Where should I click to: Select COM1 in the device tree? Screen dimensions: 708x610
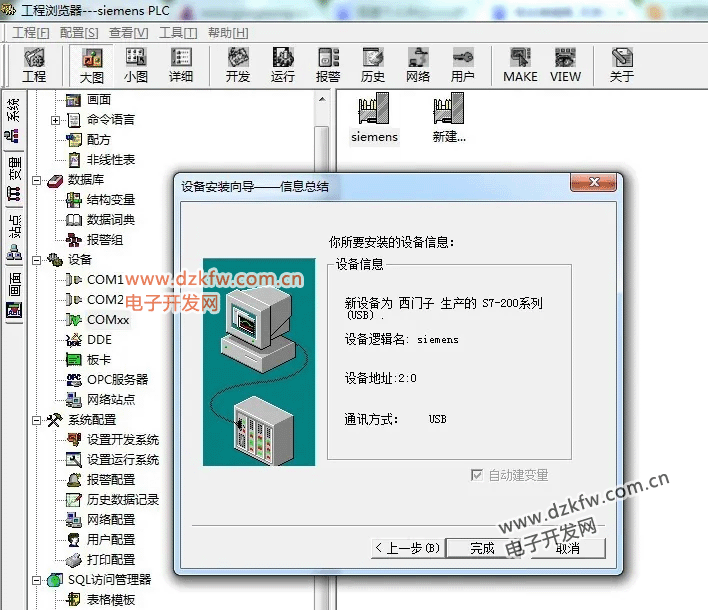point(105,280)
